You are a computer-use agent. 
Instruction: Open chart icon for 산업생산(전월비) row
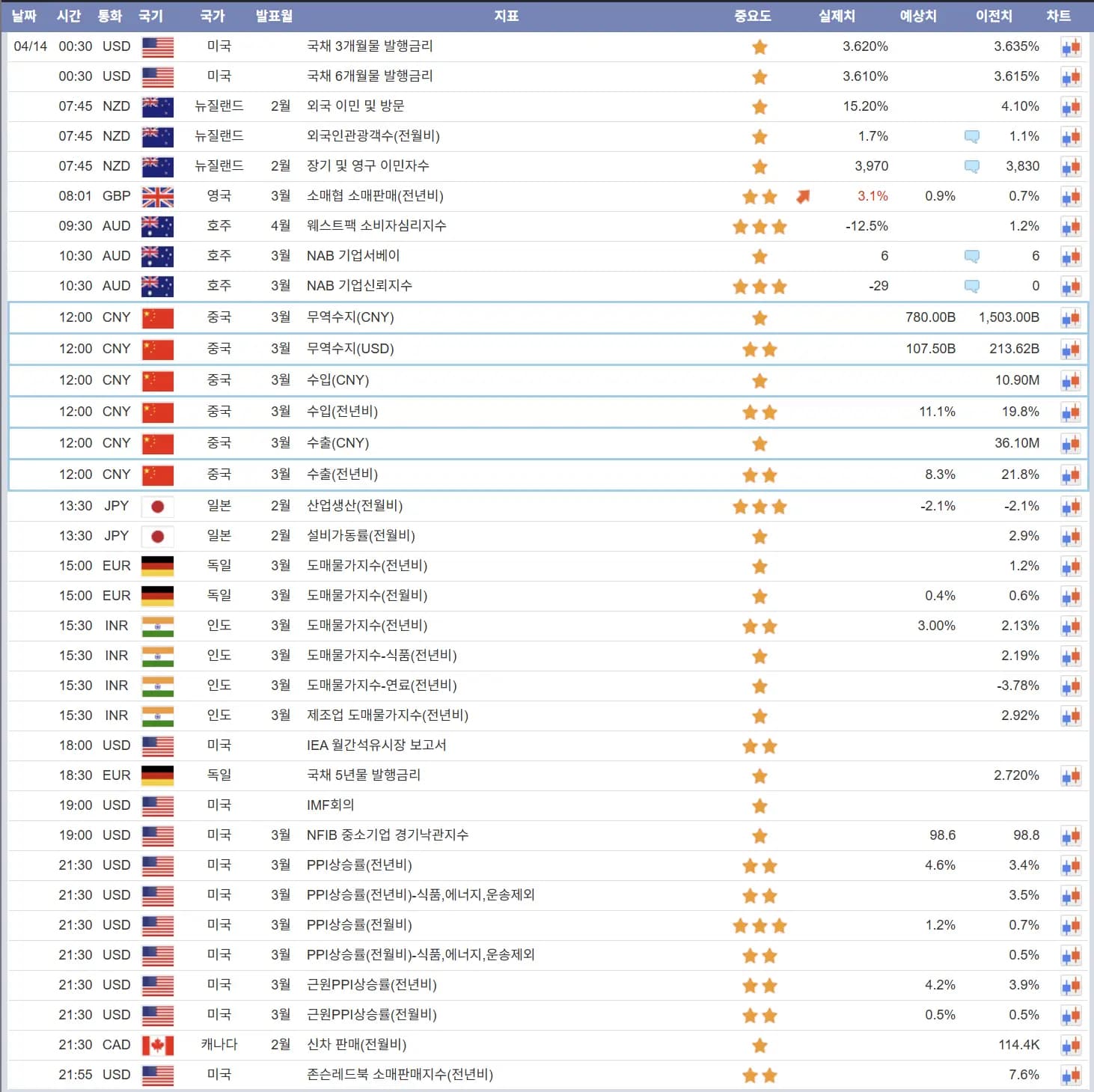[x=1071, y=507]
